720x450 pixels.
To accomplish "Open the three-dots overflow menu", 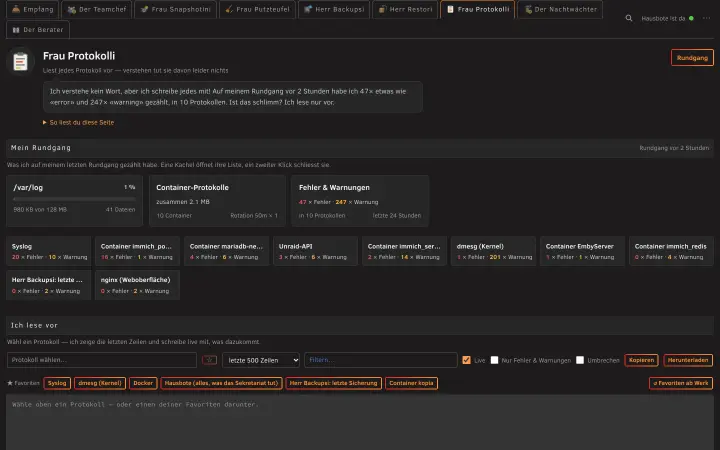I will click(x=706, y=18).
